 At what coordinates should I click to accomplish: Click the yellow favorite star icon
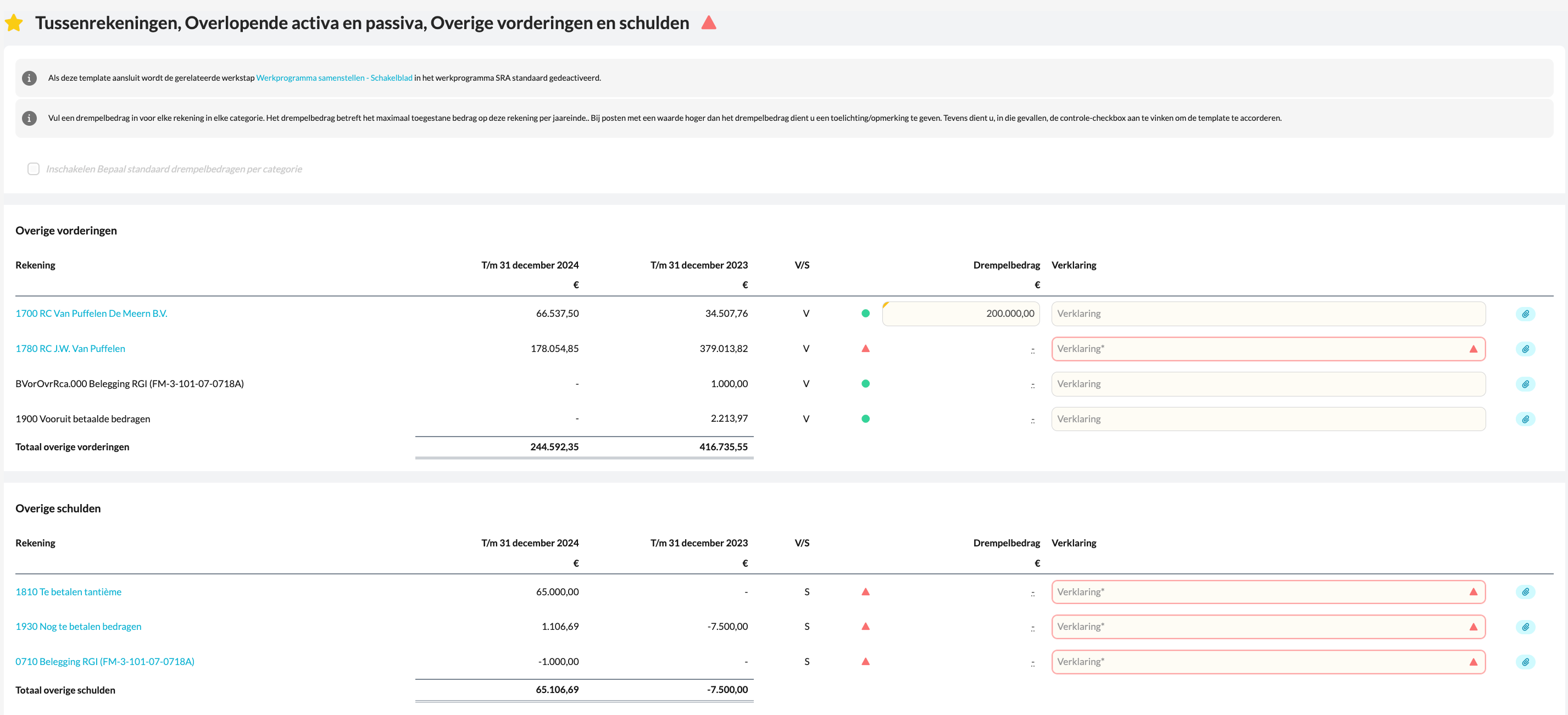pos(13,23)
